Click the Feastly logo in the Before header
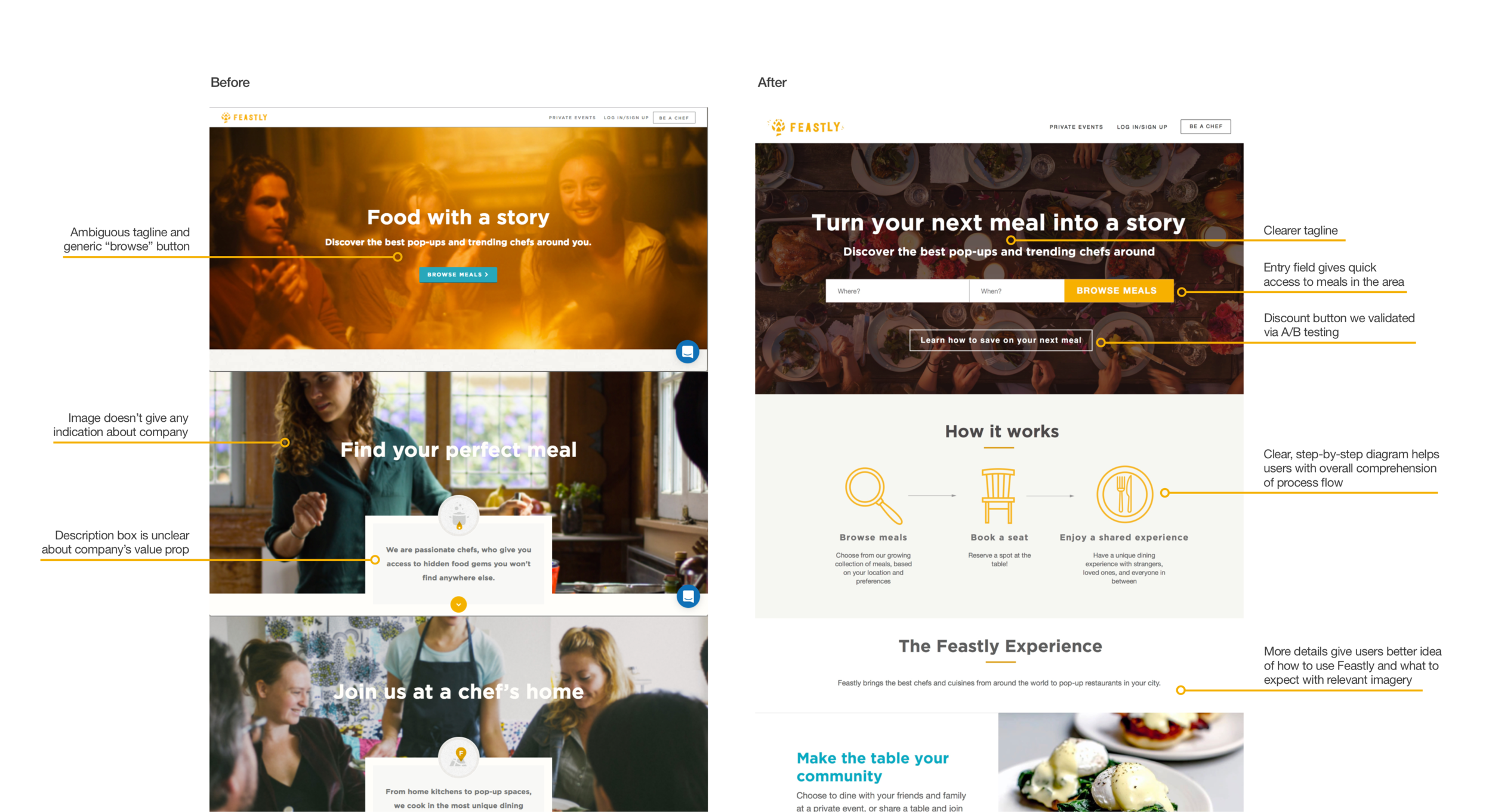This screenshot has width=1492, height=812. pyautogui.click(x=244, y=118)
